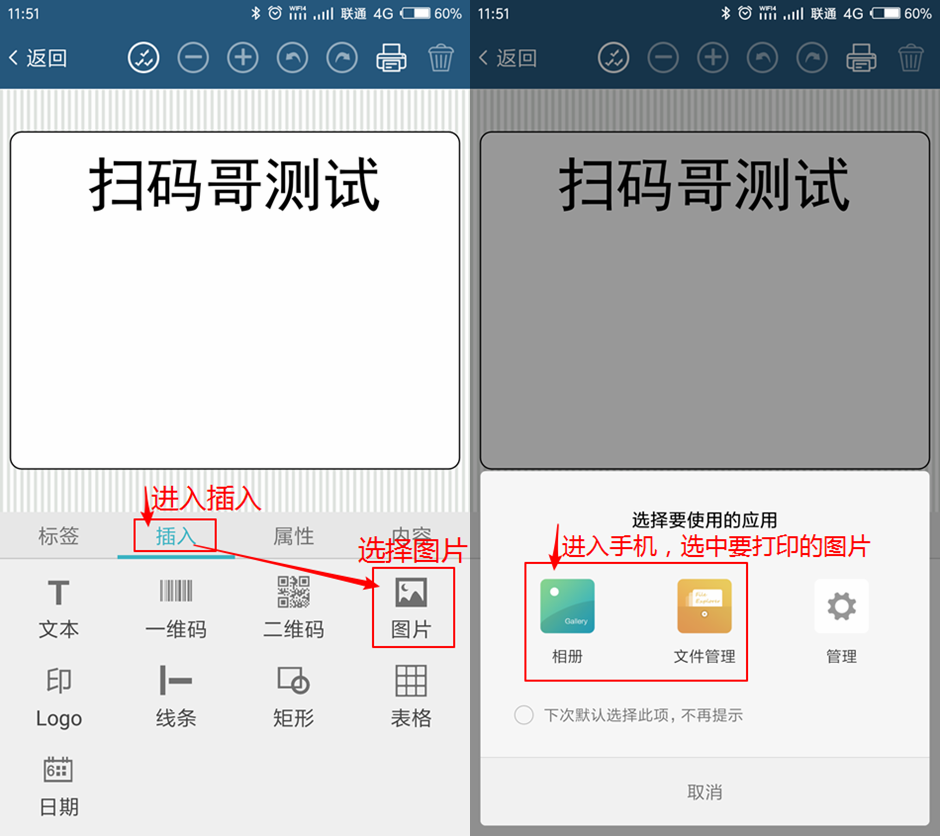
Task: Insert a 表格 table element
Action: click(x=411, y=696)
